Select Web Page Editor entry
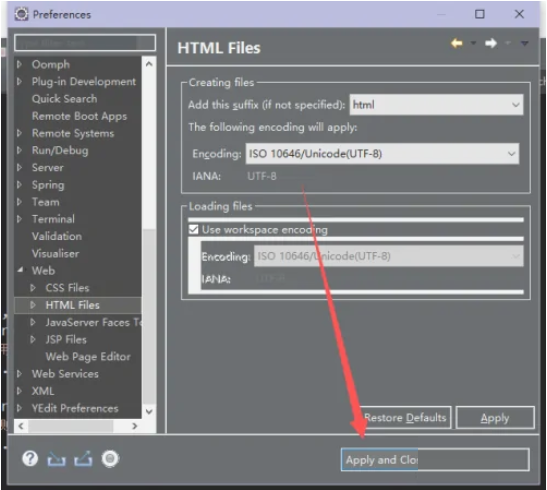This screenshot has height=490, width=547. 88,356
